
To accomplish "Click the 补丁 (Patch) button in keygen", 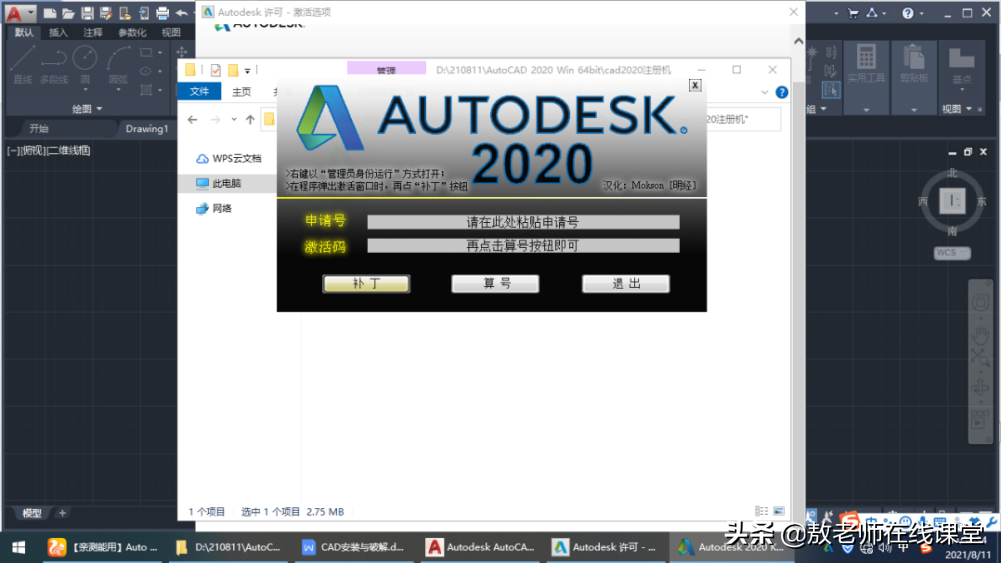I will click(x=366, y=283).
